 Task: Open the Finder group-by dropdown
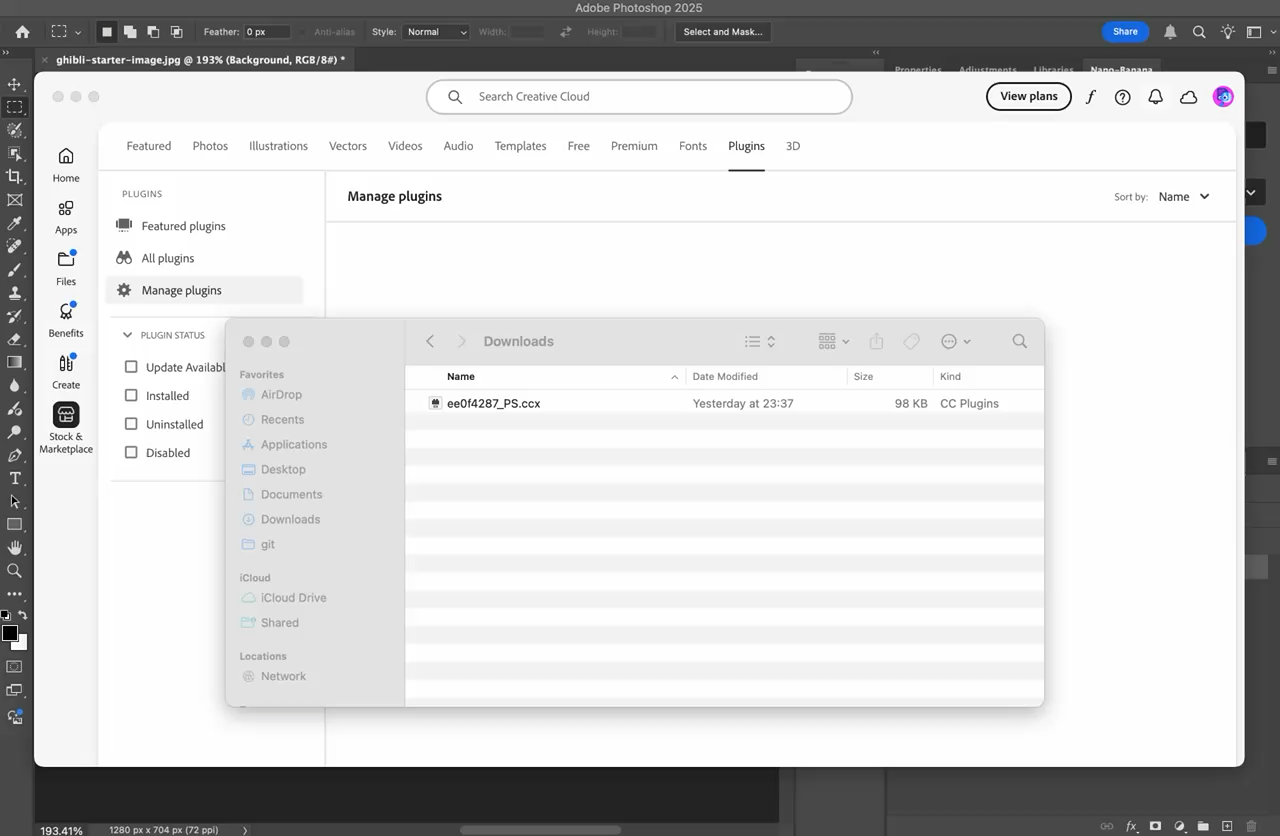pyautogui.click(x=834, y=341)
